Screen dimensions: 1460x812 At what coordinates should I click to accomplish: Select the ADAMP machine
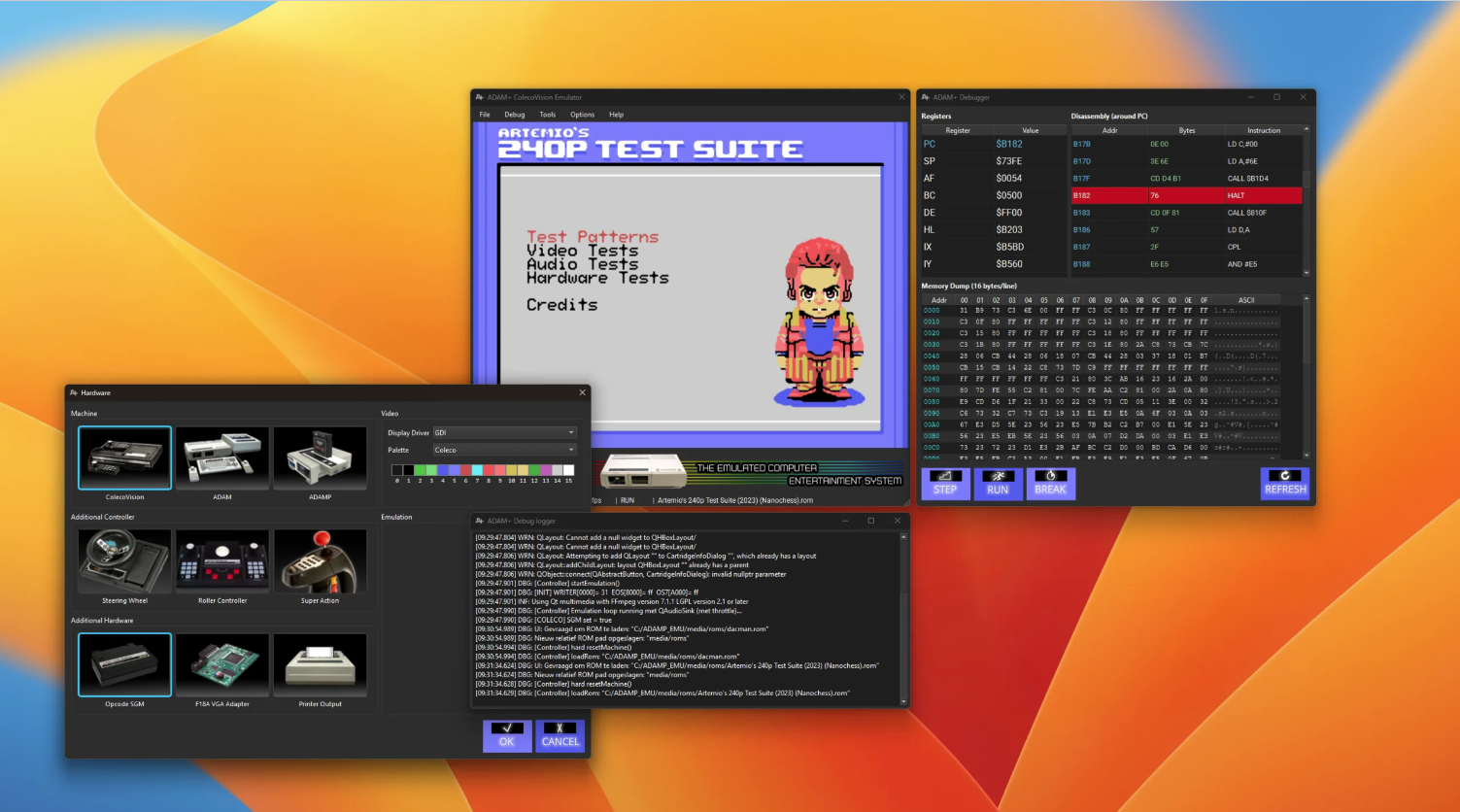point(321,457)
